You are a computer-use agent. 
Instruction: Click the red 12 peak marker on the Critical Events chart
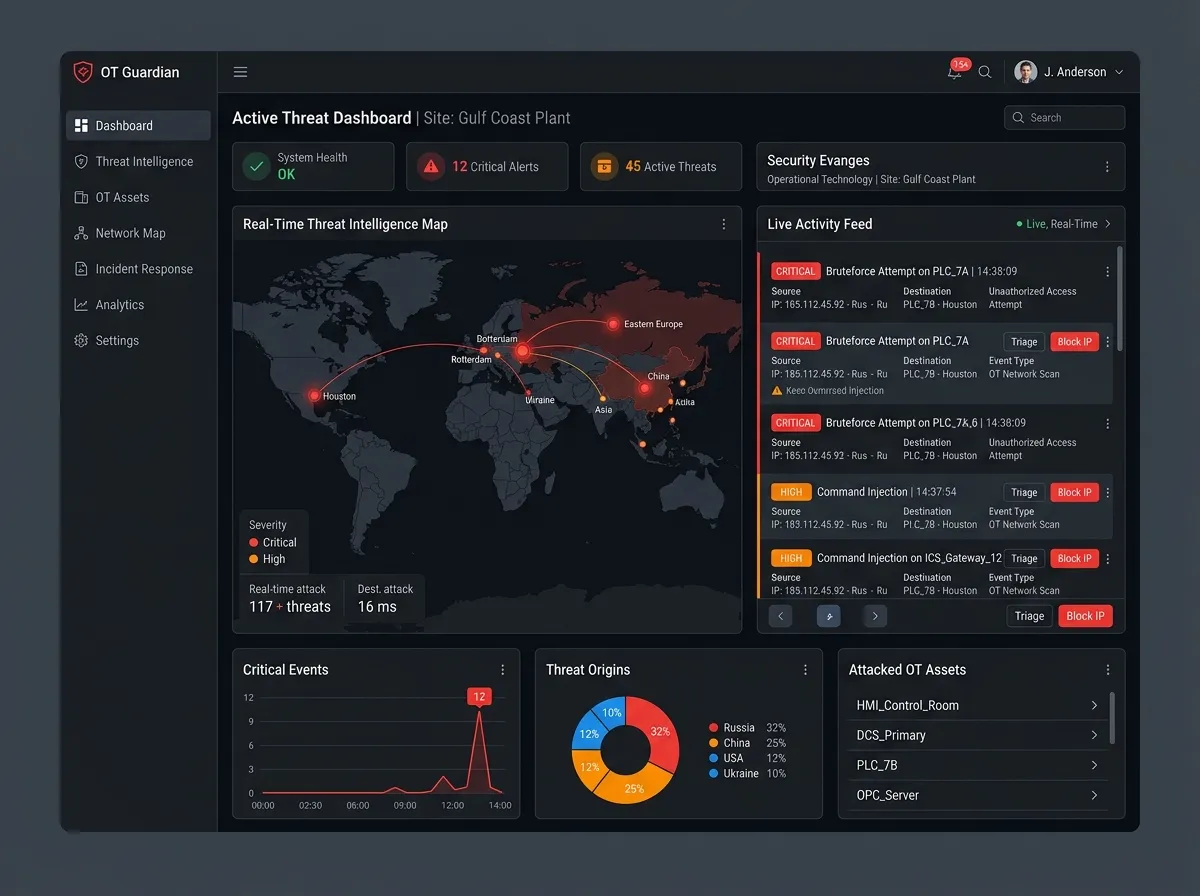pyautogui.click(x=479, y=697)
